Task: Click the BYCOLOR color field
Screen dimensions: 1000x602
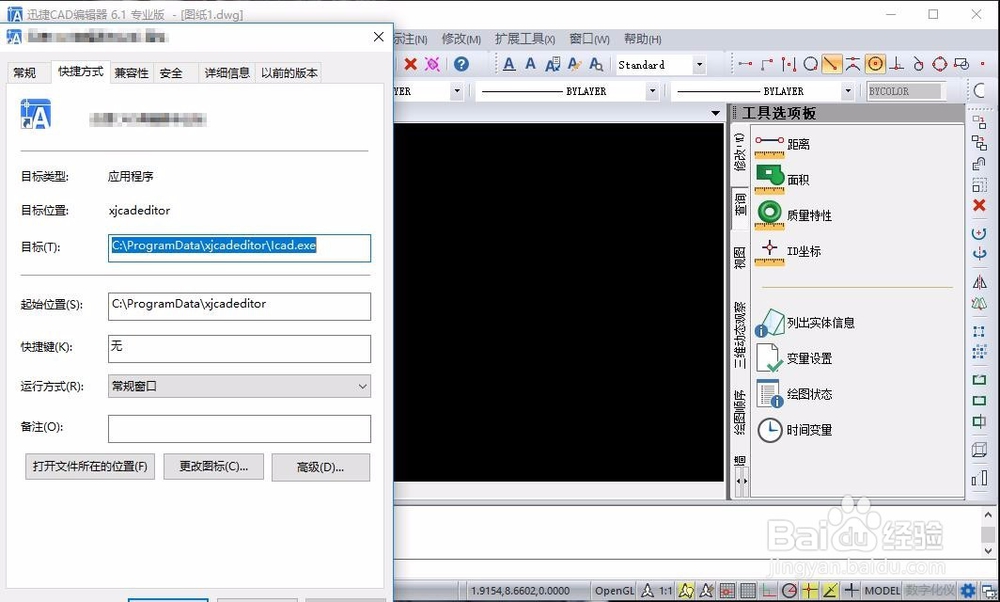Action: (905, 91)
